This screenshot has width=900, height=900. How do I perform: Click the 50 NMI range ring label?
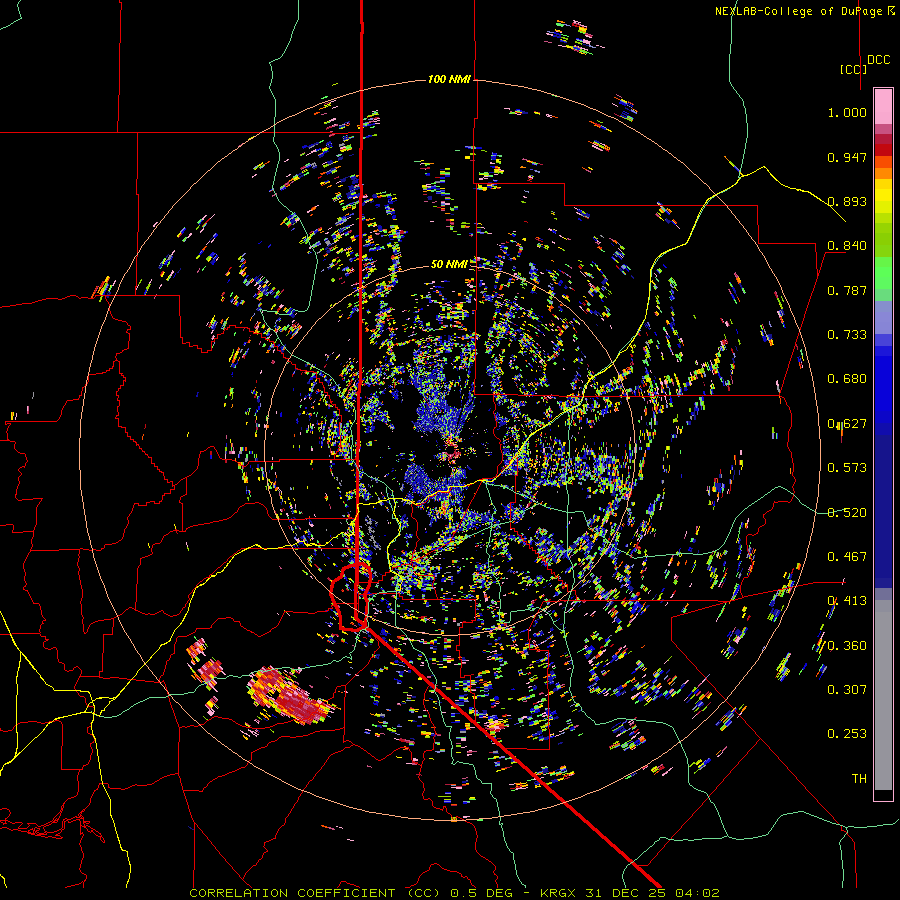(449, 264)
